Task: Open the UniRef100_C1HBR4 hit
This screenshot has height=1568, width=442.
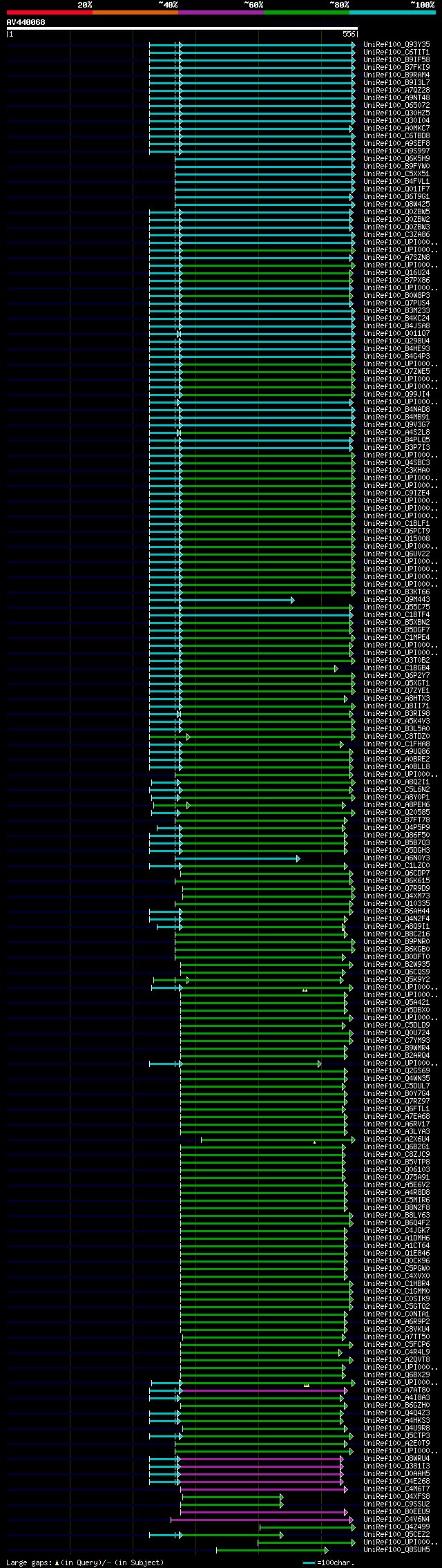Action: (x=396, y=1283)
